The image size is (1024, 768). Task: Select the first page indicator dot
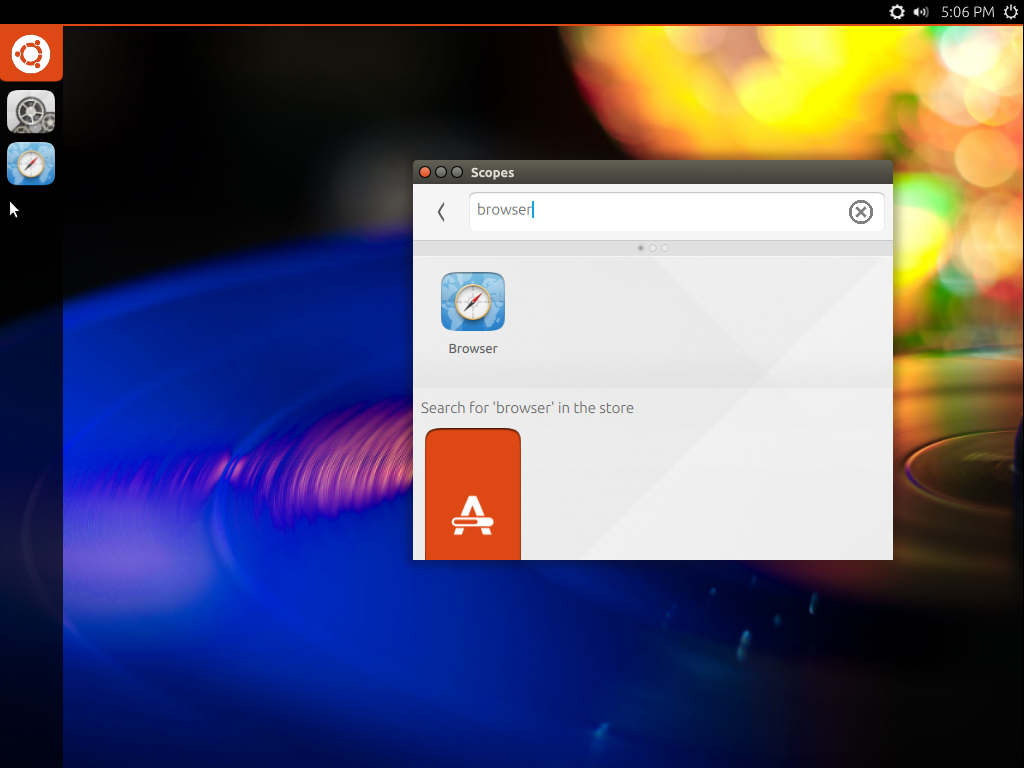click(x=641, y=248)
